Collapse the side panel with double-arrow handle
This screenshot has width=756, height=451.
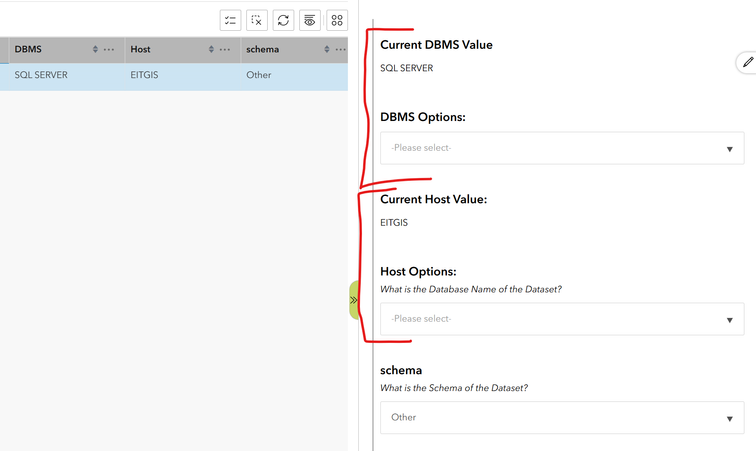coord(354,300)
